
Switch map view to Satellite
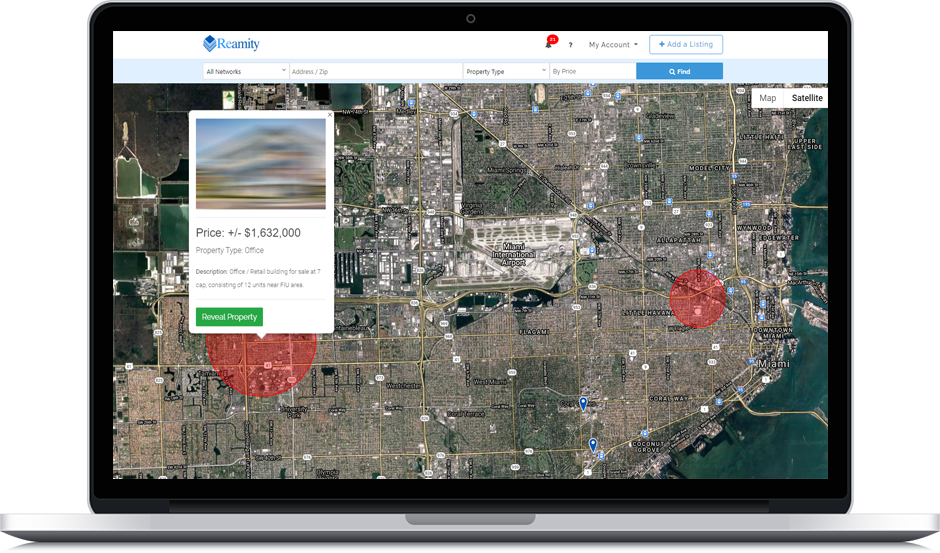806,98
